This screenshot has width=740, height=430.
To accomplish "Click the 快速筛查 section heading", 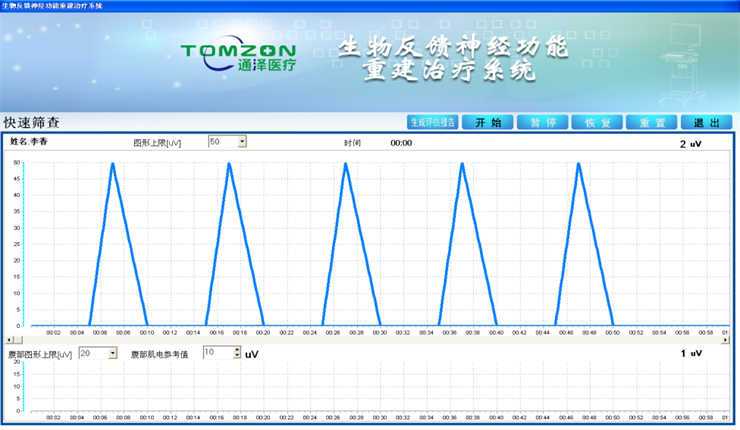I will tap(31, 122).
